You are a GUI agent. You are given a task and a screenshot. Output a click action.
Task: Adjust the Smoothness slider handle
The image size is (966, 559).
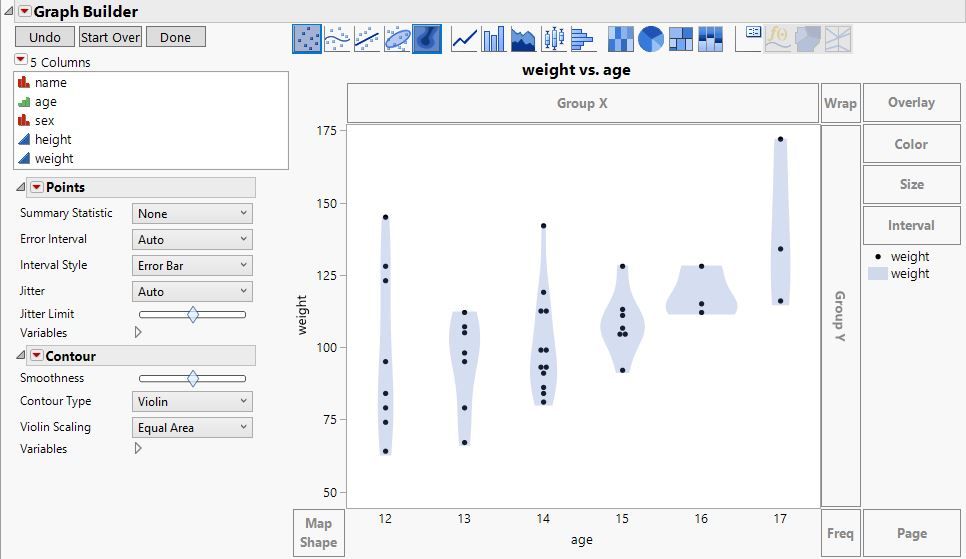pos(193,378)
